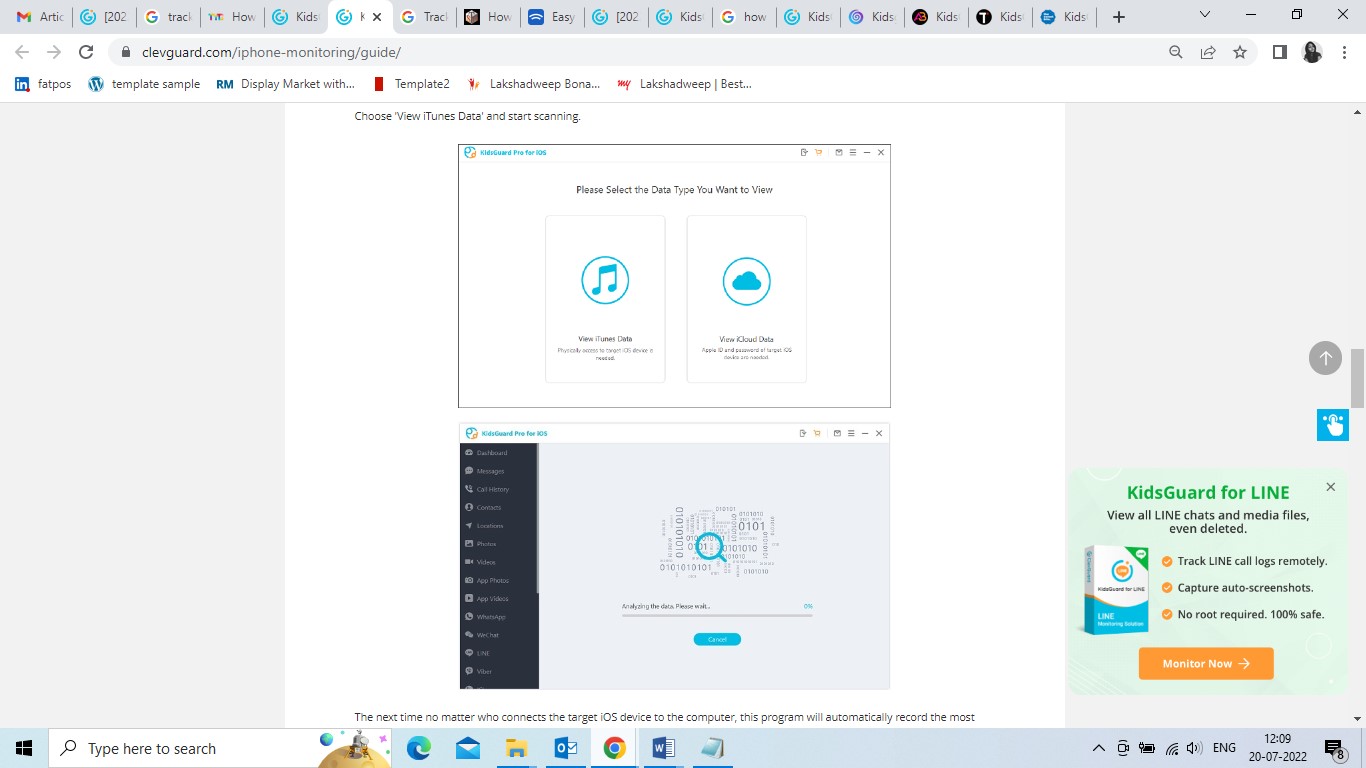This screenshot has height=768, width=1366.
Task: Open the 'template sample' bookmark
Action: tap(144, 84)
